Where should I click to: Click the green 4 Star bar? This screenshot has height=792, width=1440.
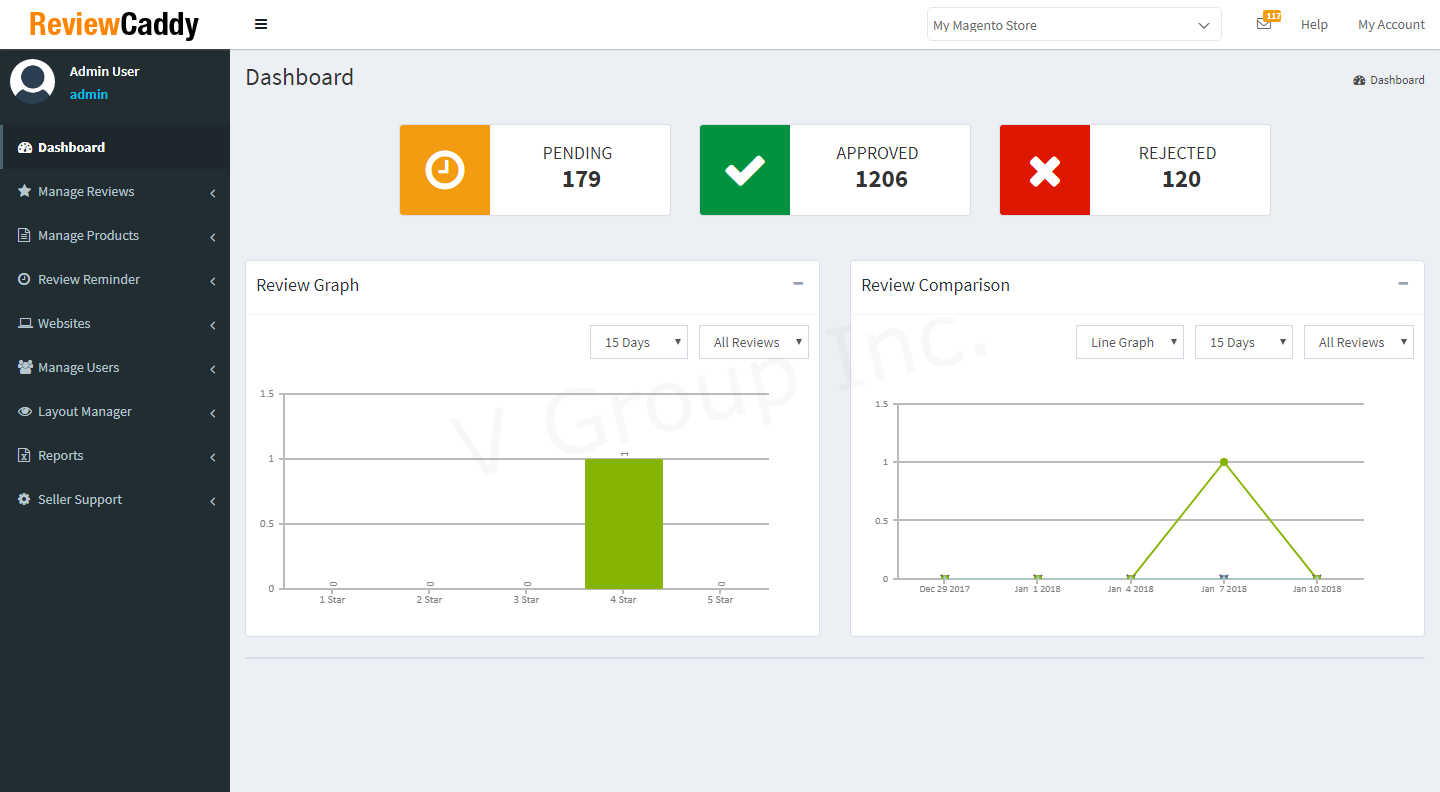tap(624, 524)
